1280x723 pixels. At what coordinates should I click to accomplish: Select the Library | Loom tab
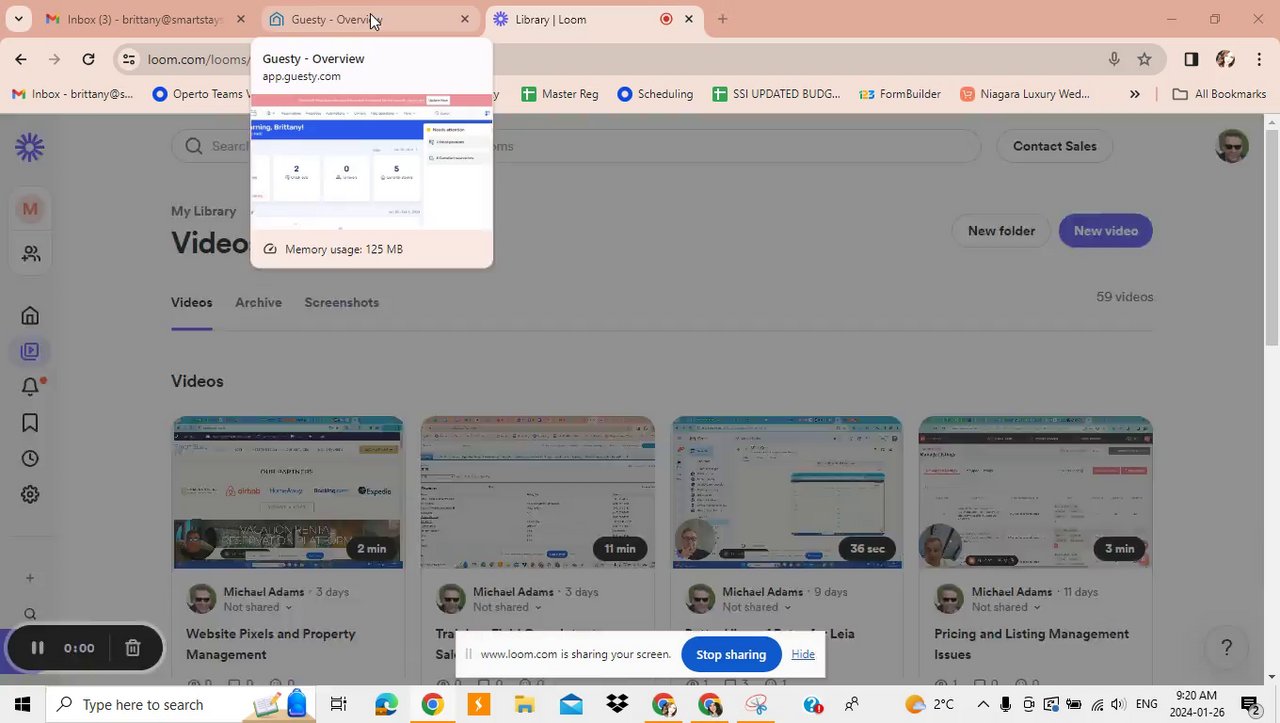595,19
